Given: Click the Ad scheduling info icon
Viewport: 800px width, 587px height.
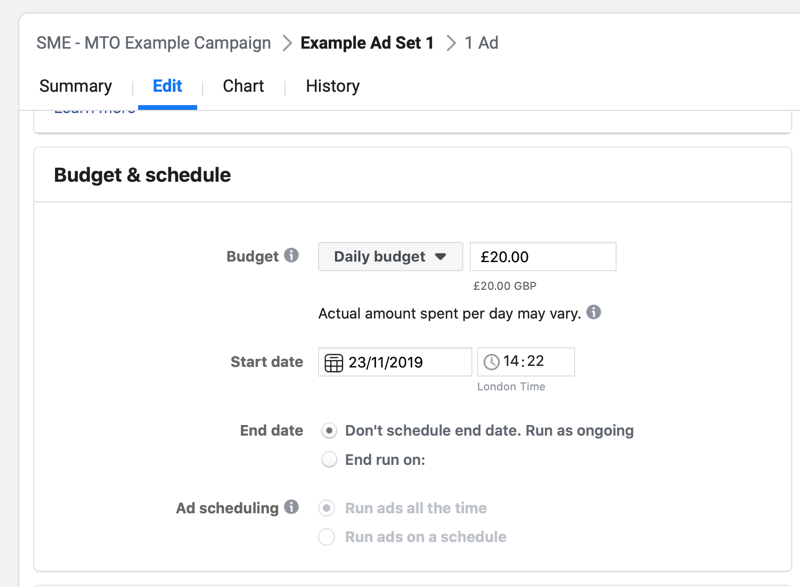Looking at the screenshot, I should click(291, 507).
